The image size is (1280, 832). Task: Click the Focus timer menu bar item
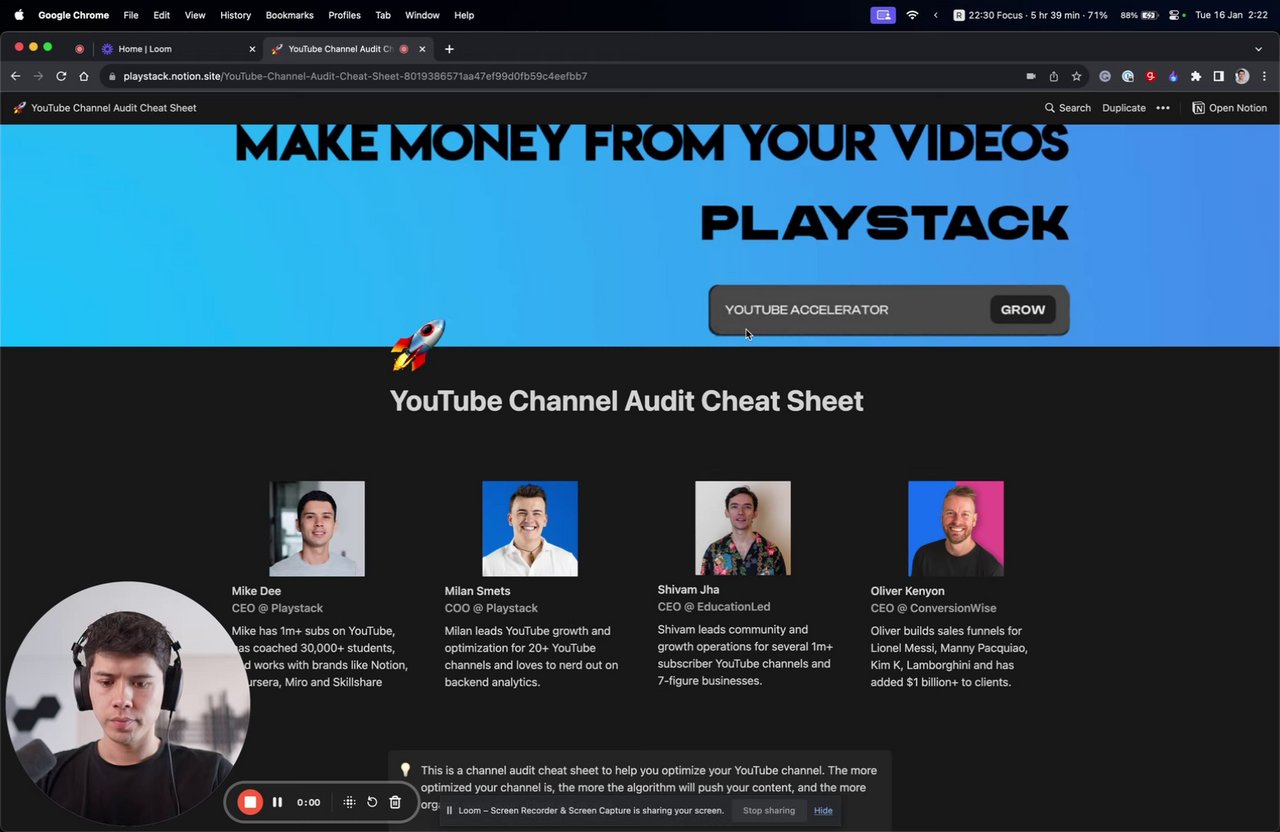click(1030, 15)
